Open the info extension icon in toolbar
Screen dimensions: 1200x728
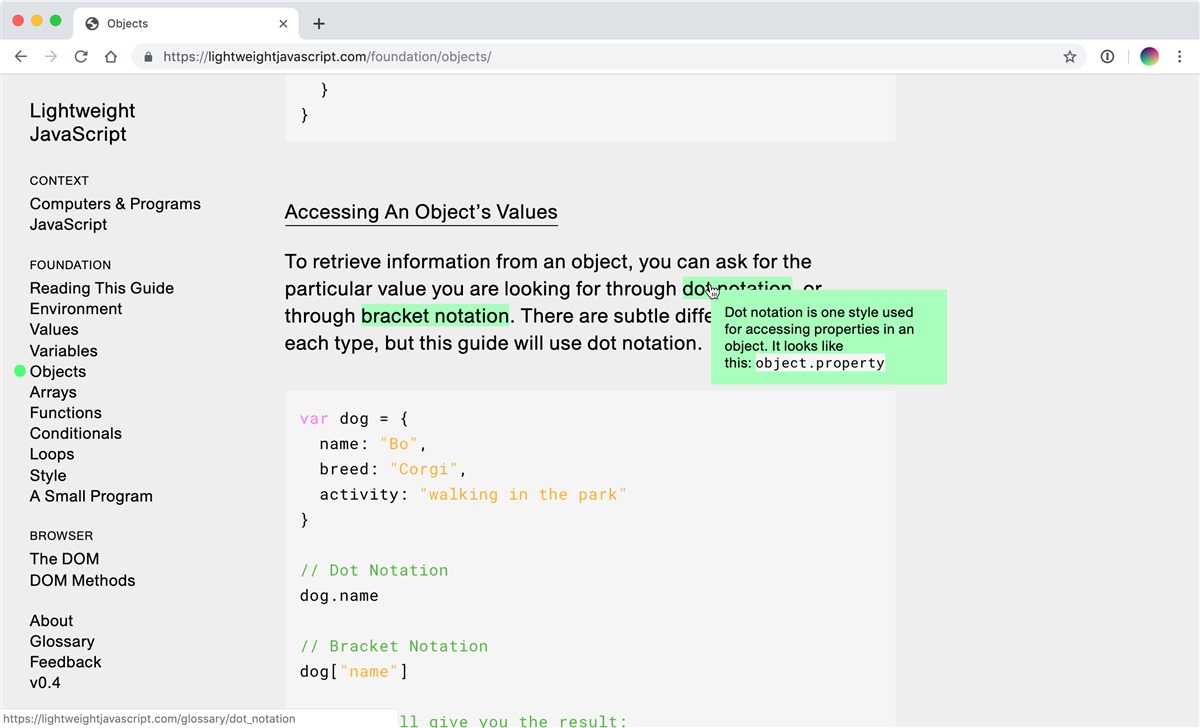pyautogui.click(x=1107, y=57)
